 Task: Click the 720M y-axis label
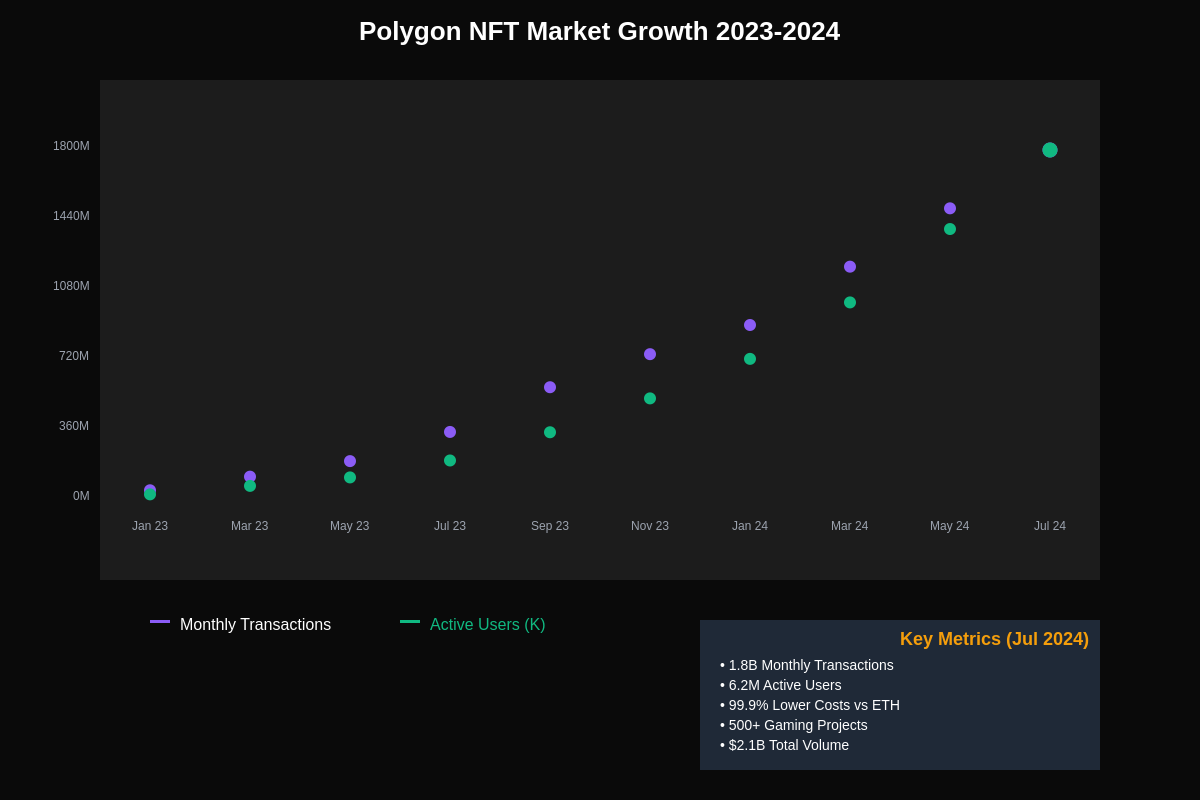point(74,356)
